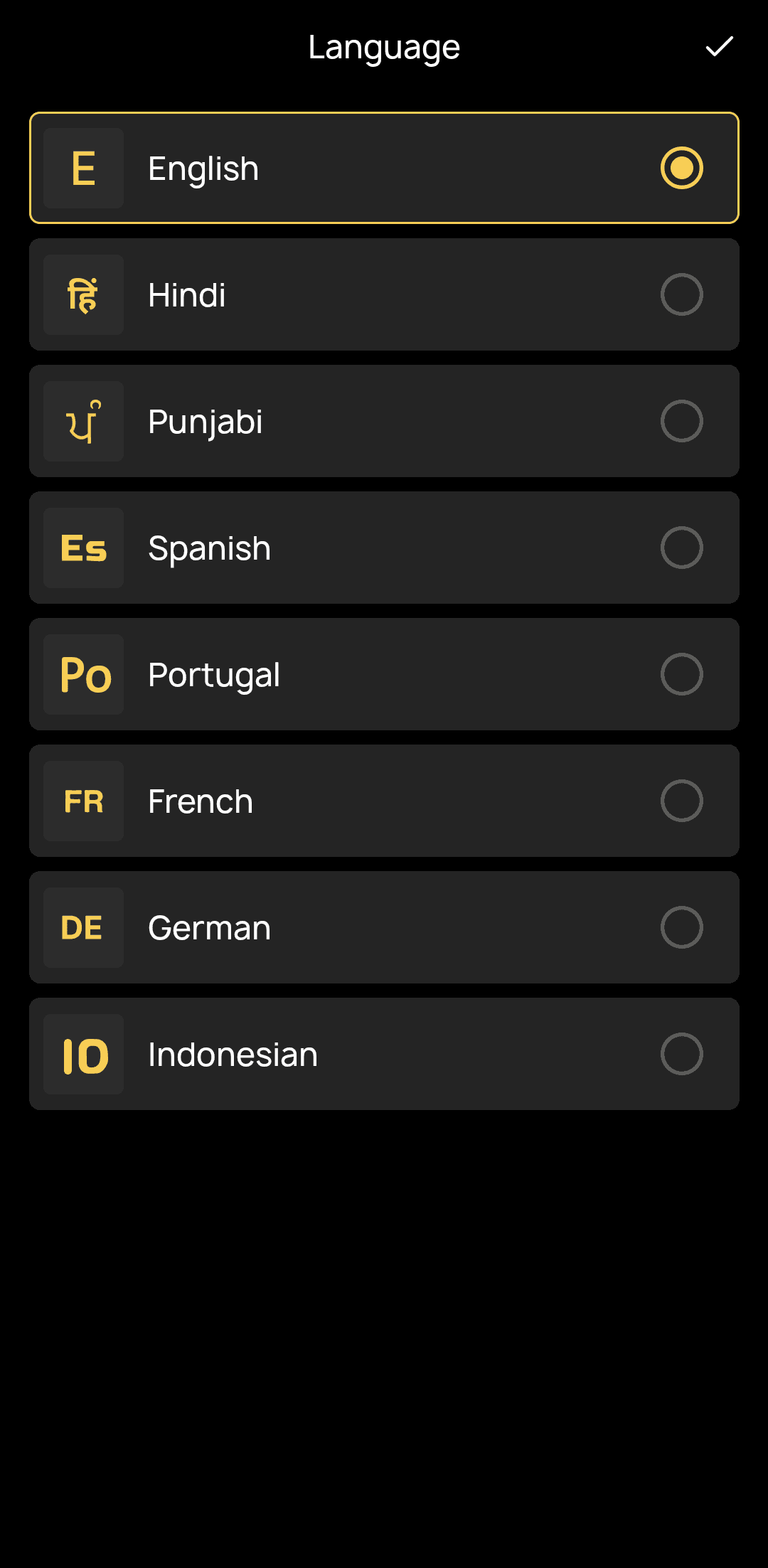The width and height of the screenshot is (768, 1568).
Task: Click the Spanish language label
Action: [209, 548]
